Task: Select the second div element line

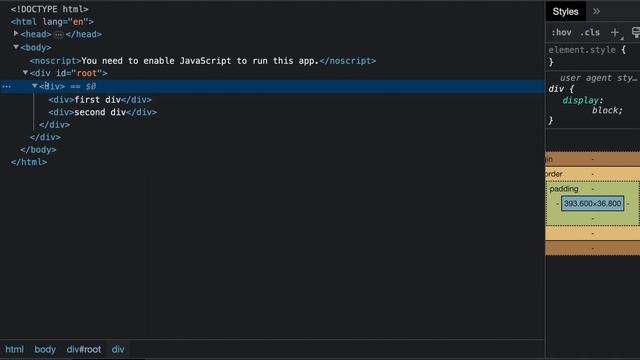Action: [x=102, y=112]
